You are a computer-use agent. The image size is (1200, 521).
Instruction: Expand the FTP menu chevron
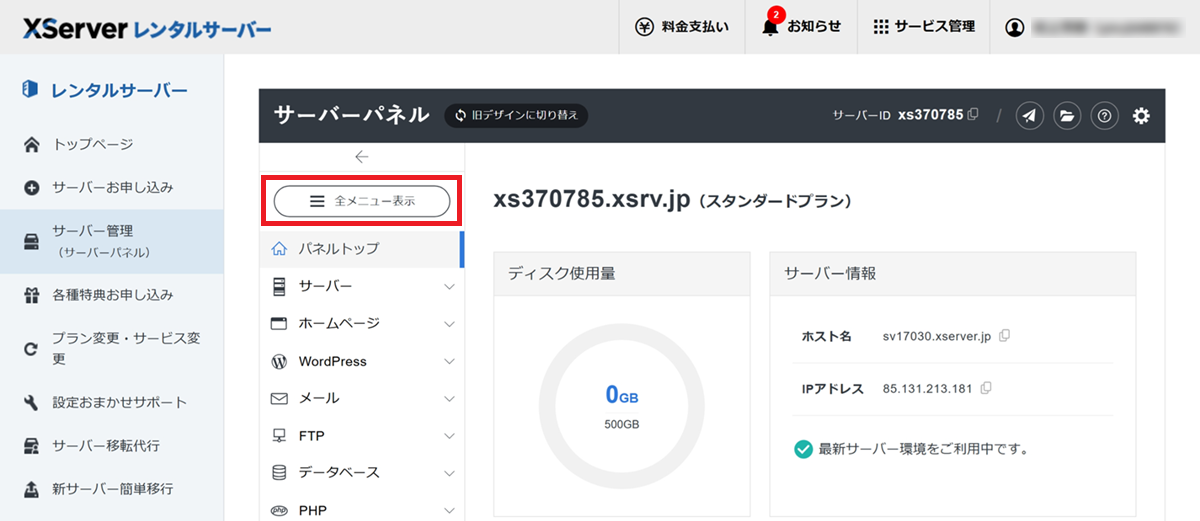pyautogui.click(x=449, y=436)
